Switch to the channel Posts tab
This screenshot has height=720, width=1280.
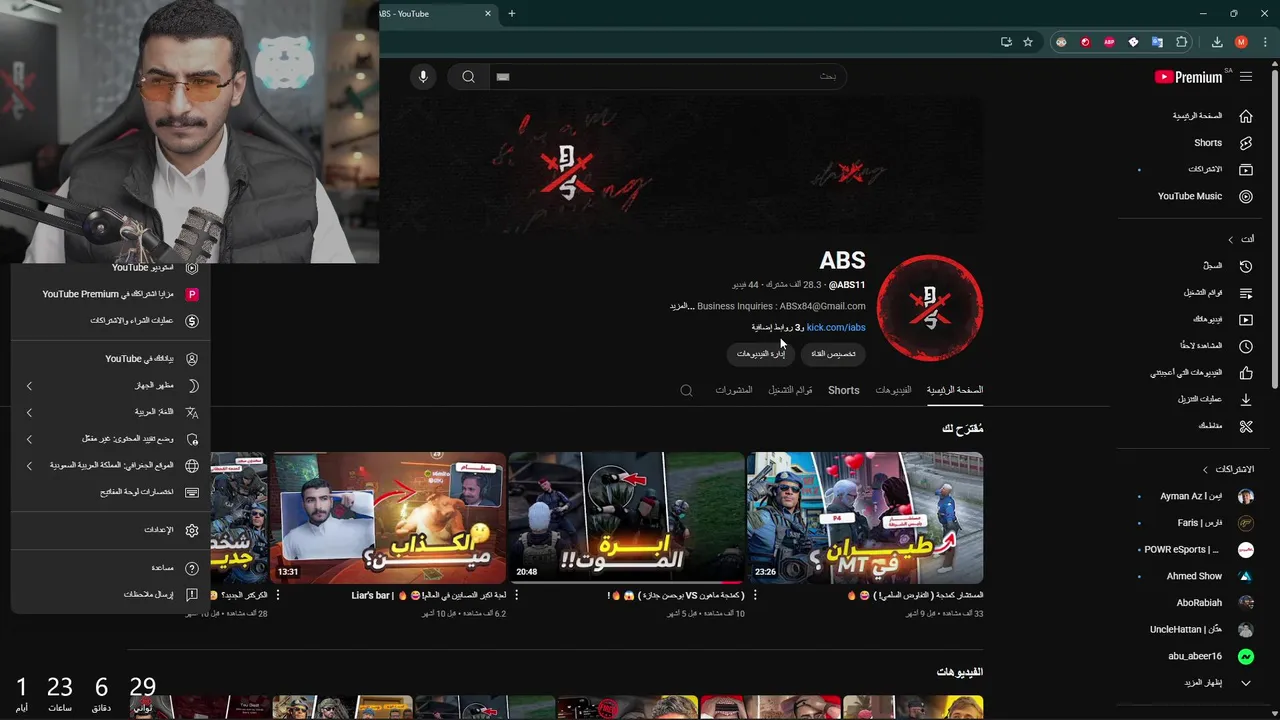(734, 390)
